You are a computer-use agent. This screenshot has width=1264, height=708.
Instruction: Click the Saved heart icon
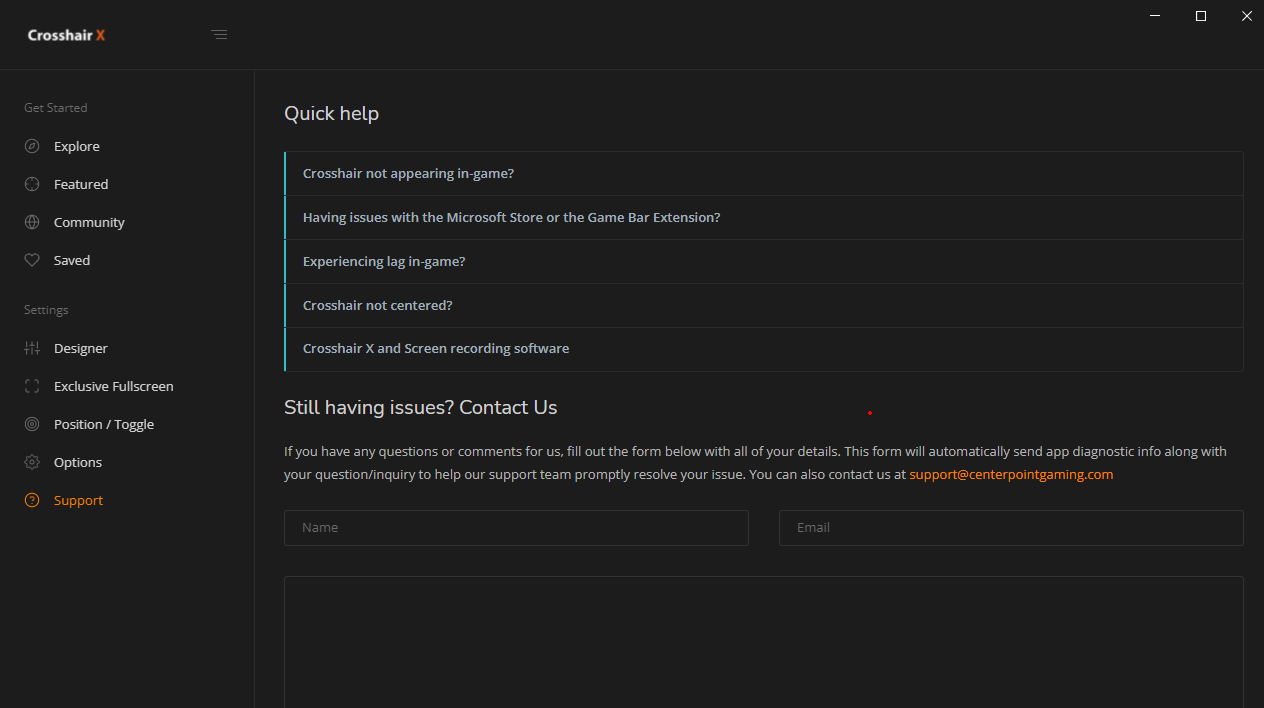tap(32, 260)
